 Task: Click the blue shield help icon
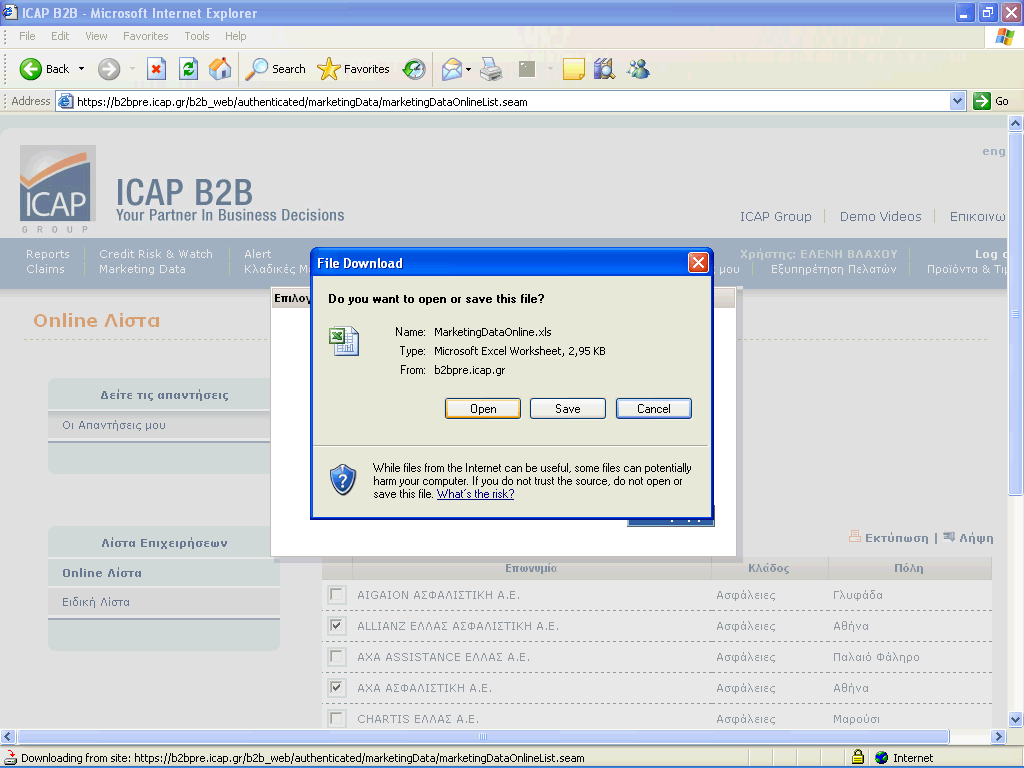pos(343,480)
